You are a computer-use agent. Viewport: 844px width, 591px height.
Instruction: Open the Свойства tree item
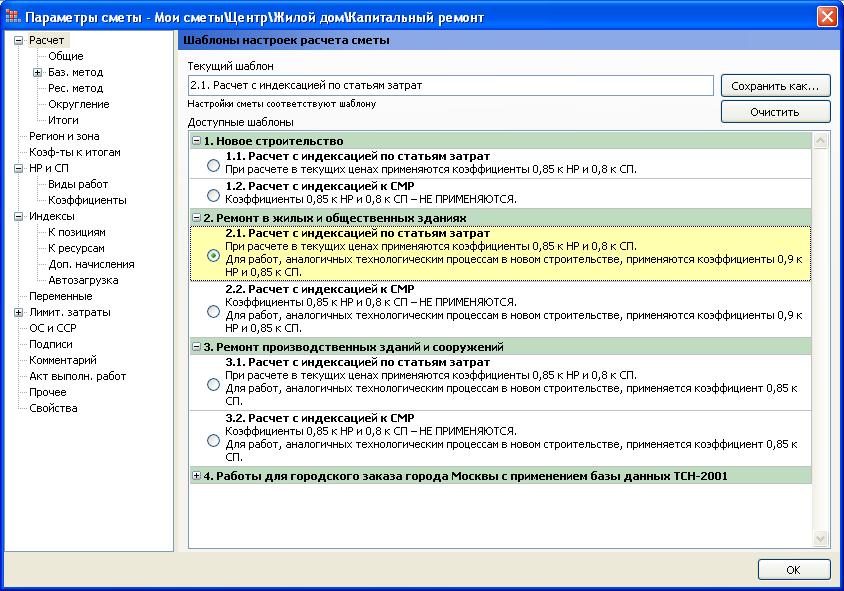[53, 408]
